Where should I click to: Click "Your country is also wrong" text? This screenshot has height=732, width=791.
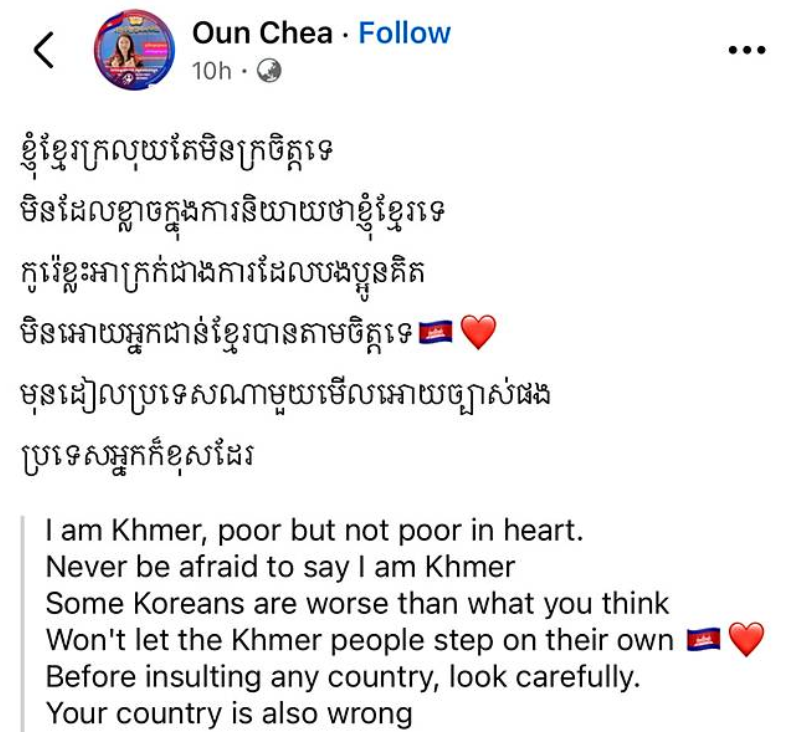click(x=229, y=713)
